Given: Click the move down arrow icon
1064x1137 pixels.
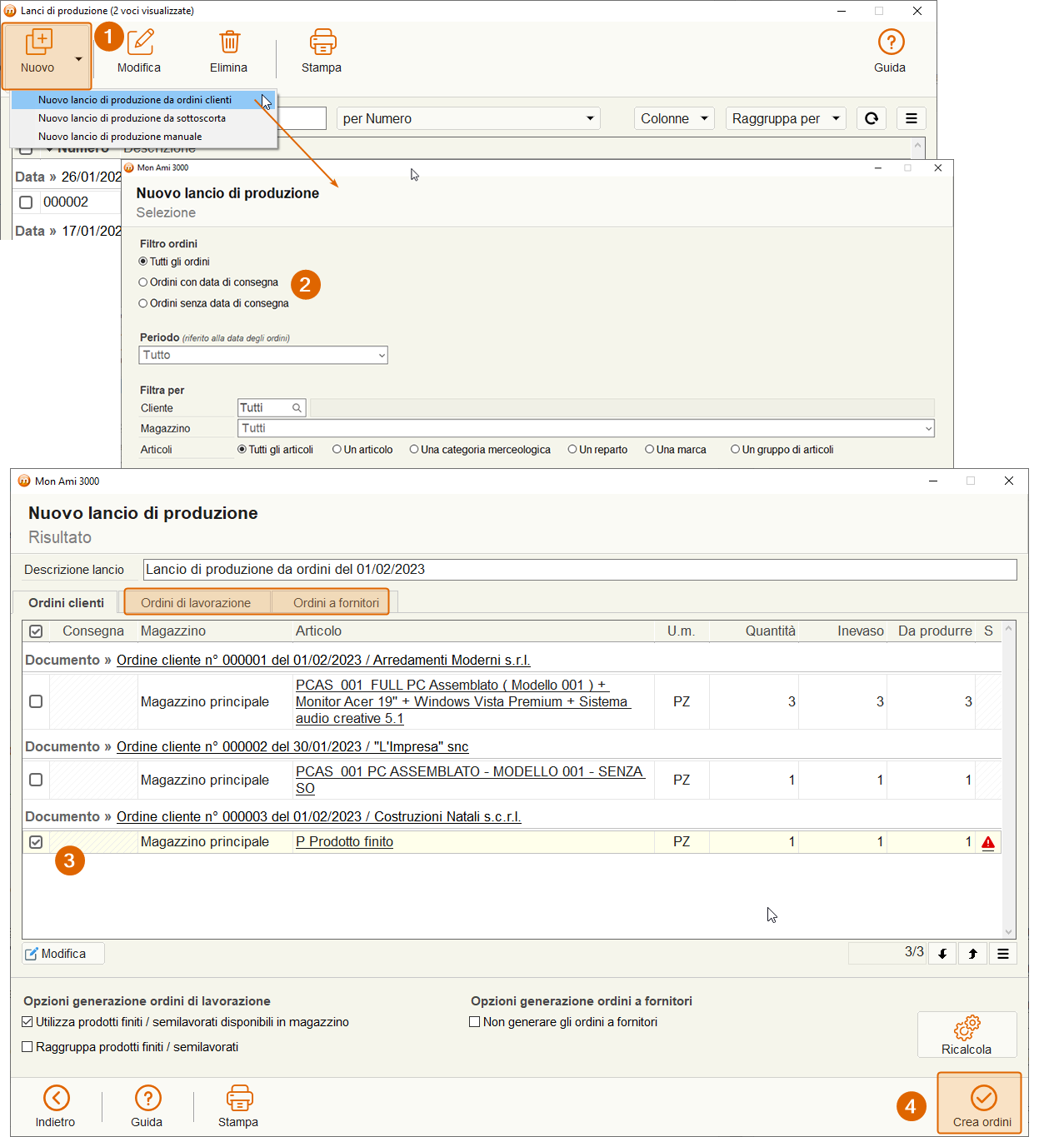Looking at the screenshot, I should point(942,954).
